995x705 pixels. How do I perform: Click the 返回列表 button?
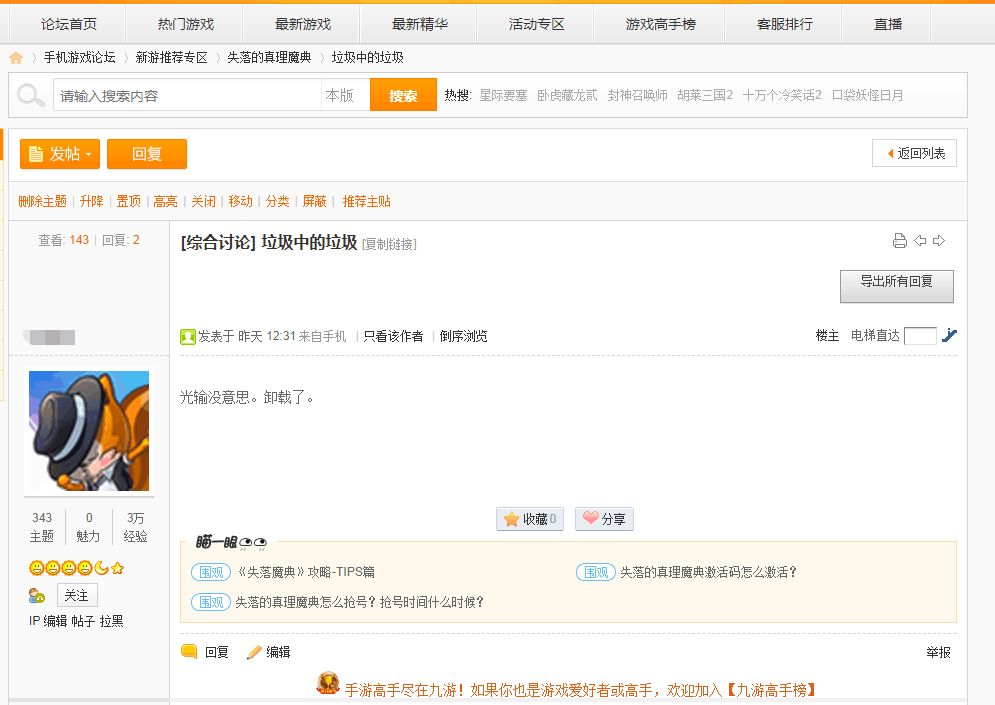[x=914, y=153]
